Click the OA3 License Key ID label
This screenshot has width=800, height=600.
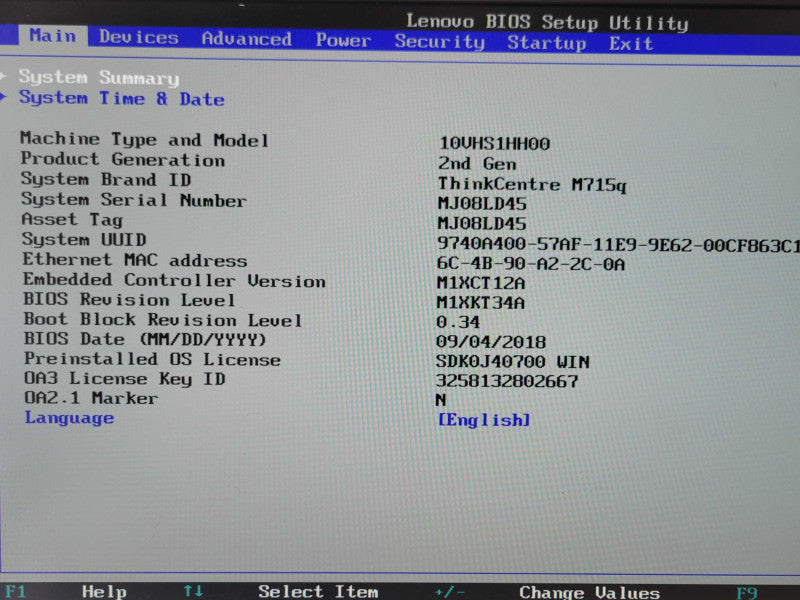[x=125, y=379]
